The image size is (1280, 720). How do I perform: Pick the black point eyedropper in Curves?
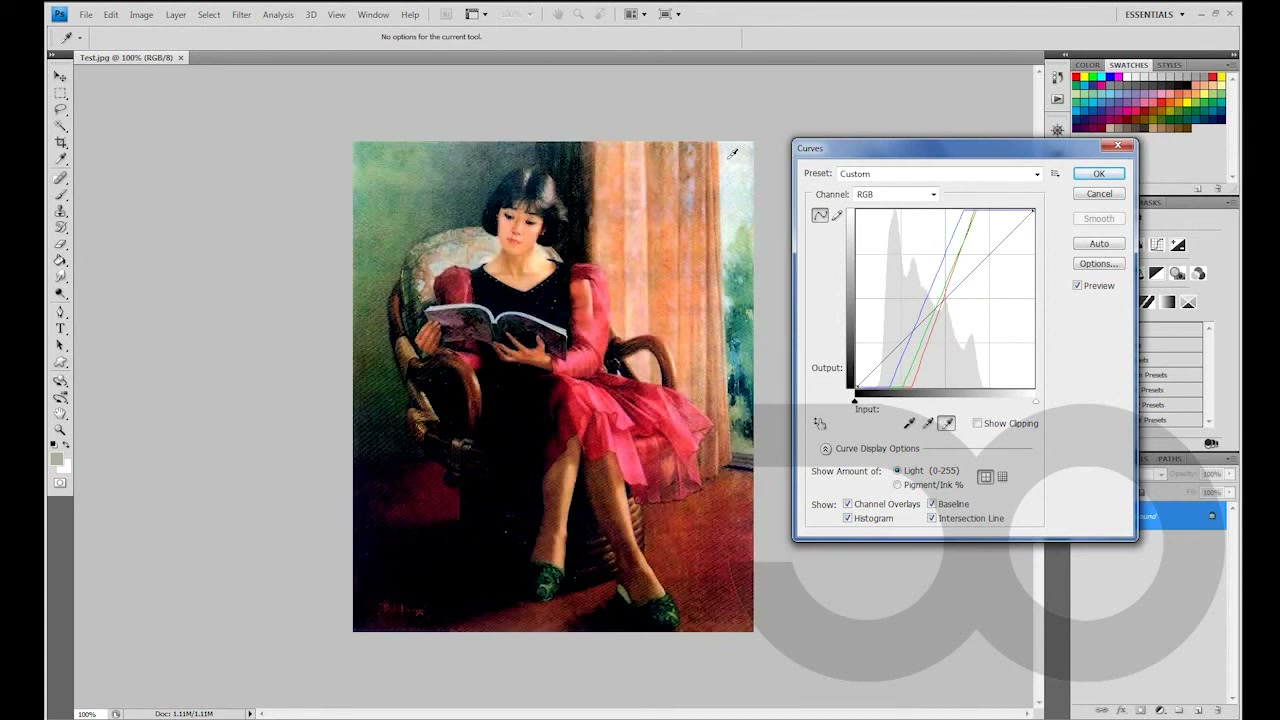pos(909,424)
